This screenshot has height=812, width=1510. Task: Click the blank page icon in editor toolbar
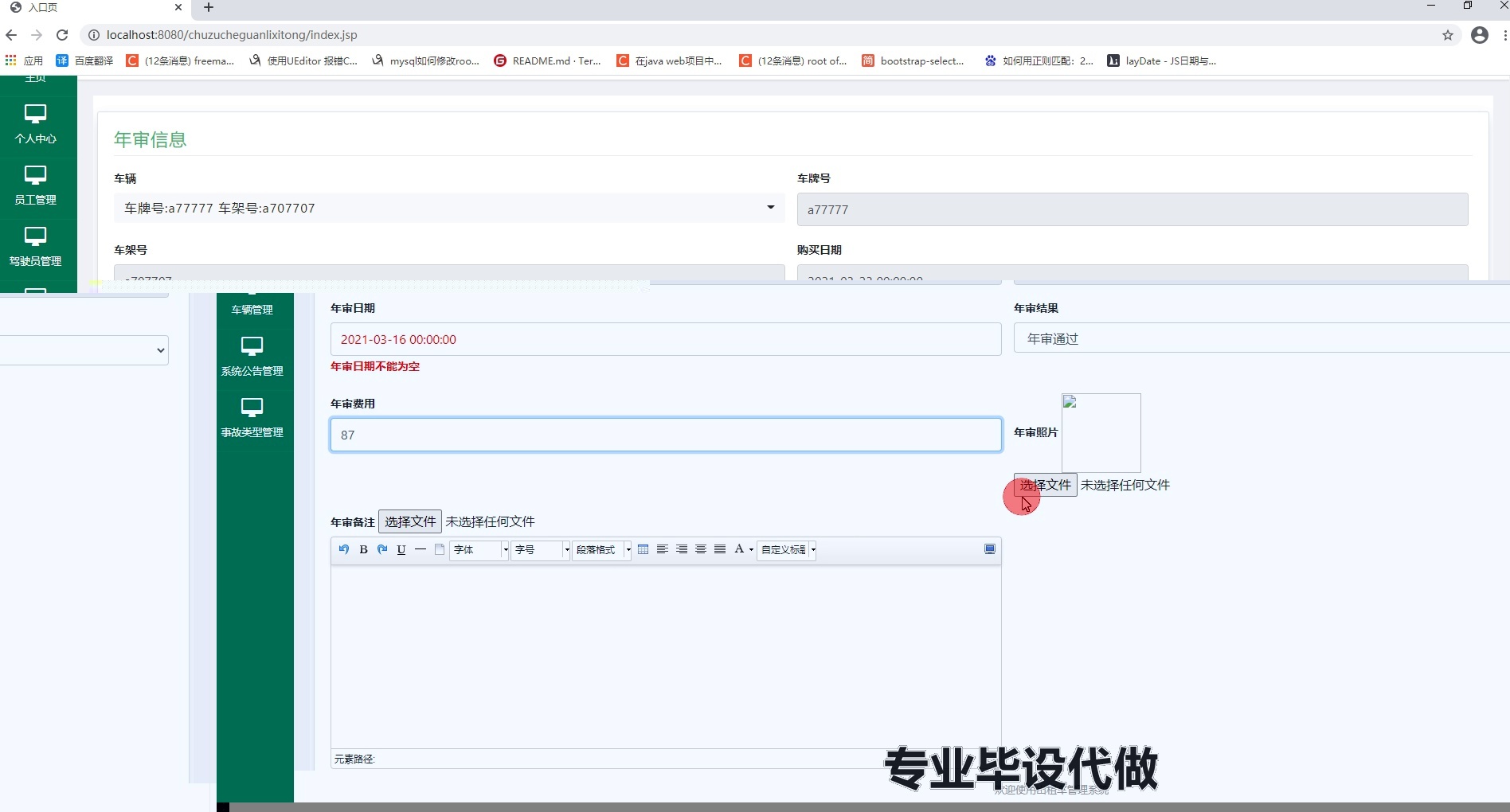coord(440,549)
